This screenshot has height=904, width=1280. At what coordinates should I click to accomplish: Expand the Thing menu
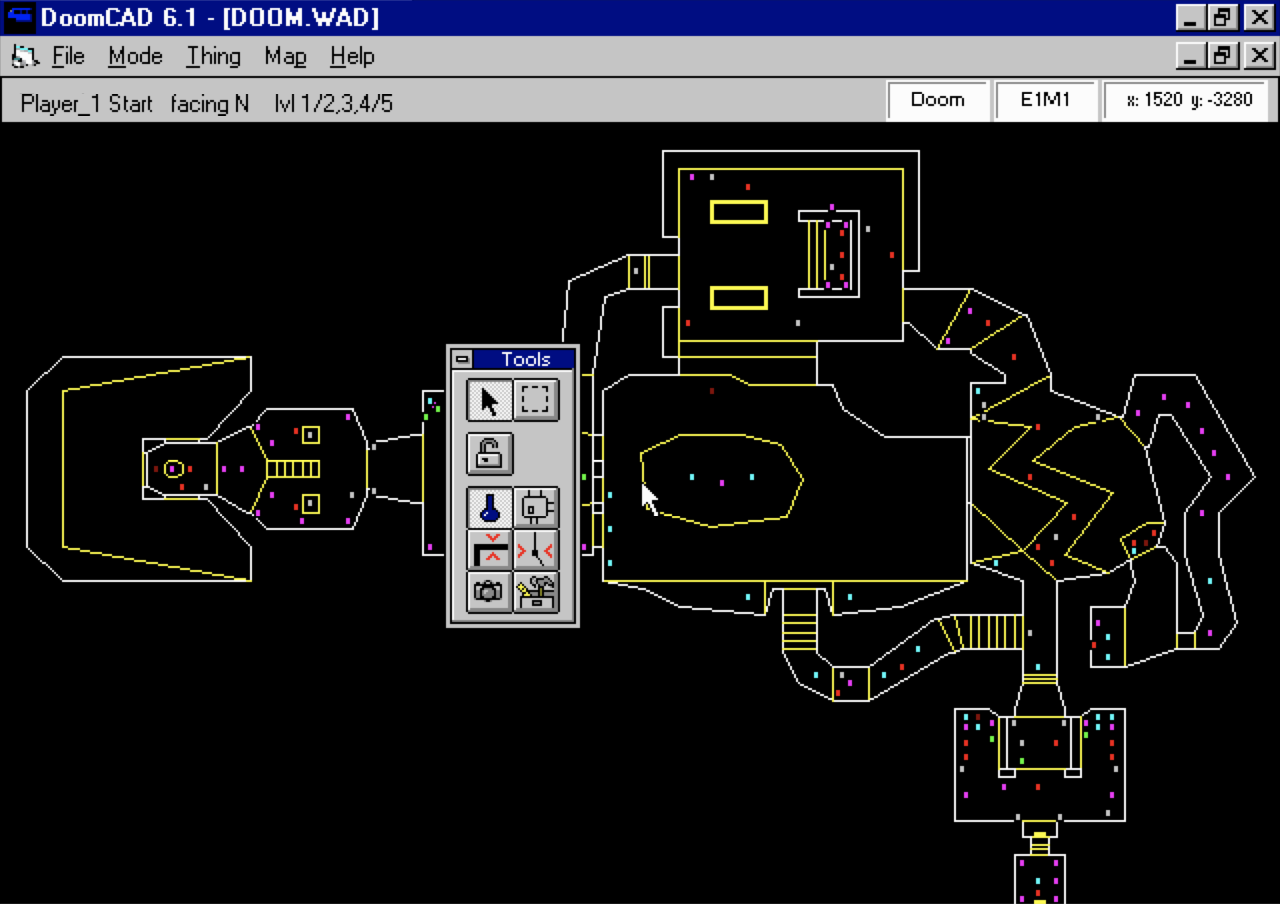pos(213,56)
